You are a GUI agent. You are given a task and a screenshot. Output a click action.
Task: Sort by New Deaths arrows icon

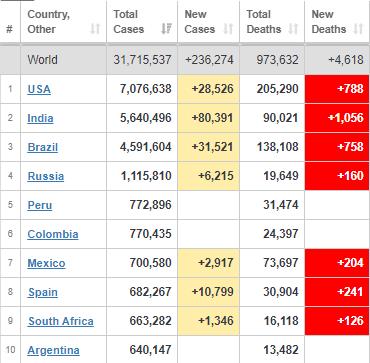358,29
